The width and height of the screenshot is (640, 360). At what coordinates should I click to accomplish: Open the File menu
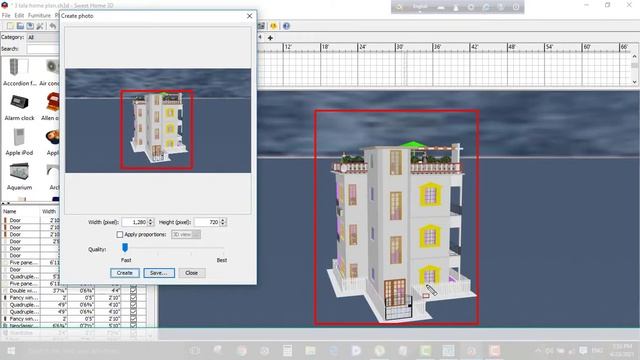click(6, 15)
